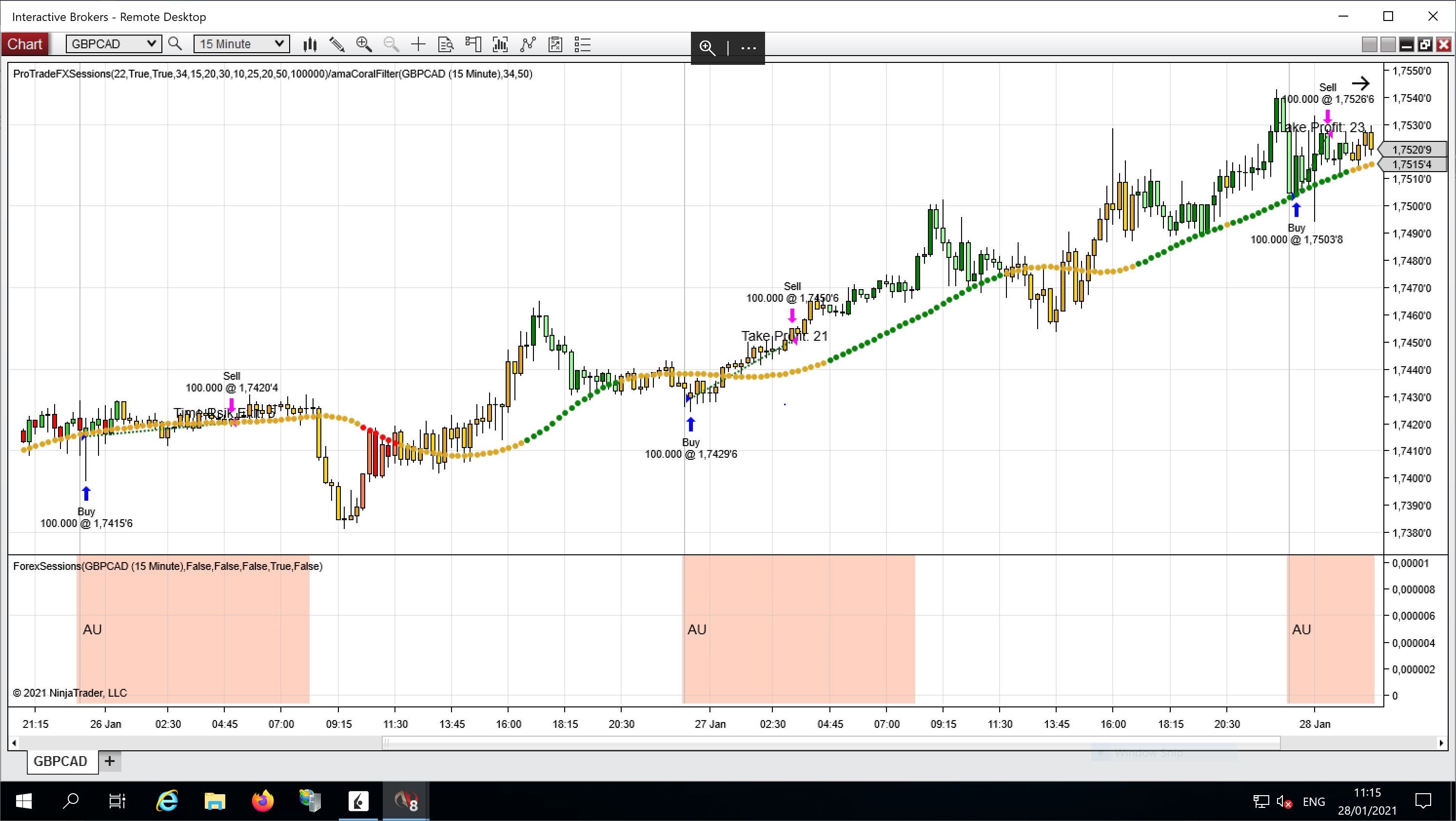Expand the GBPCAD instrument dropdown
The image size is (1456, 821).
coord(151,44)
